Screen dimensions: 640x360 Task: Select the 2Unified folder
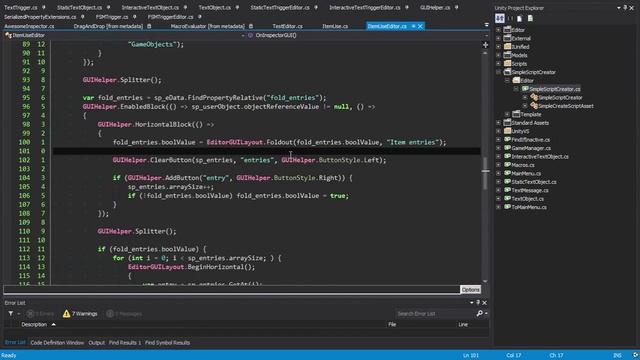tap(520, 47)
